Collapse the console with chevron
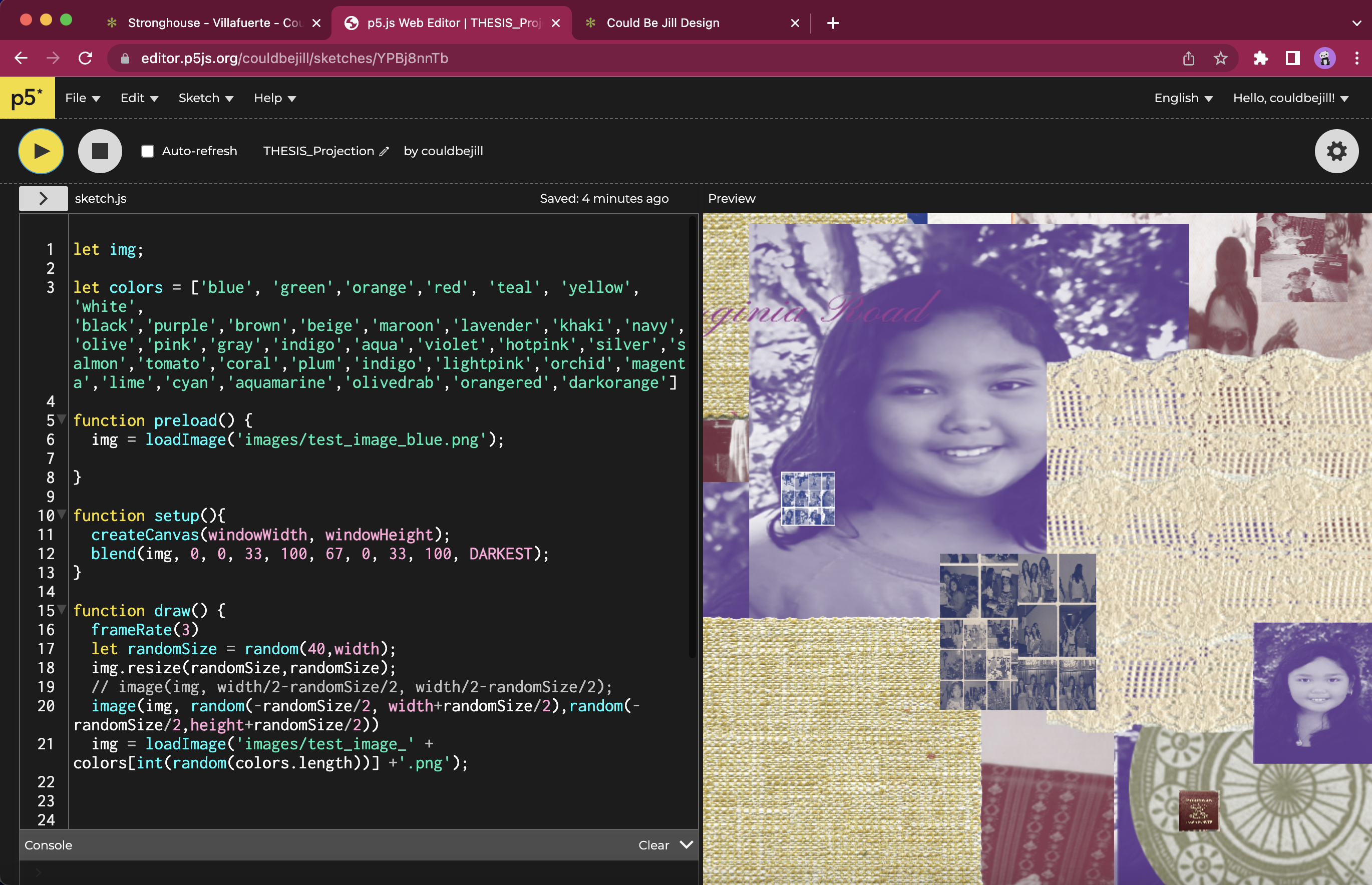Screen dimensions: 1372x885 [x=687, y=845]
